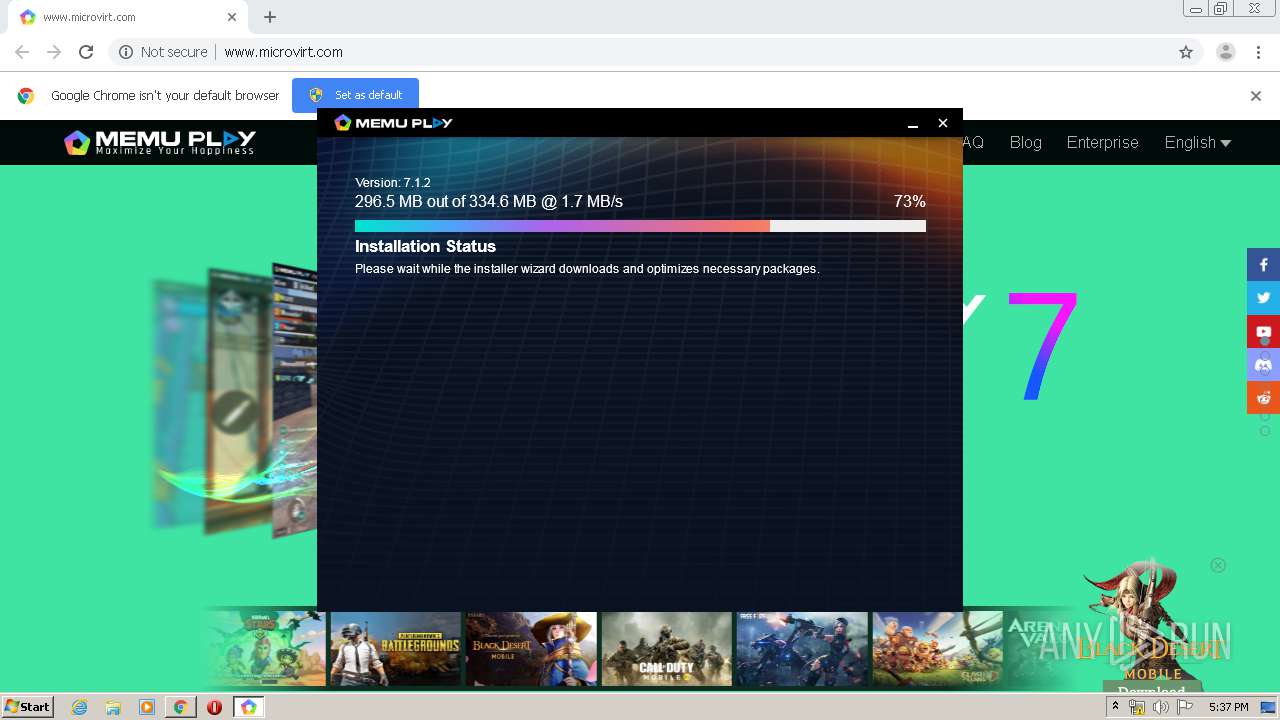Dismiss the default browser notification bar
The height and width of the screenshot is (720, 1280).
[x=1256, y=96]
